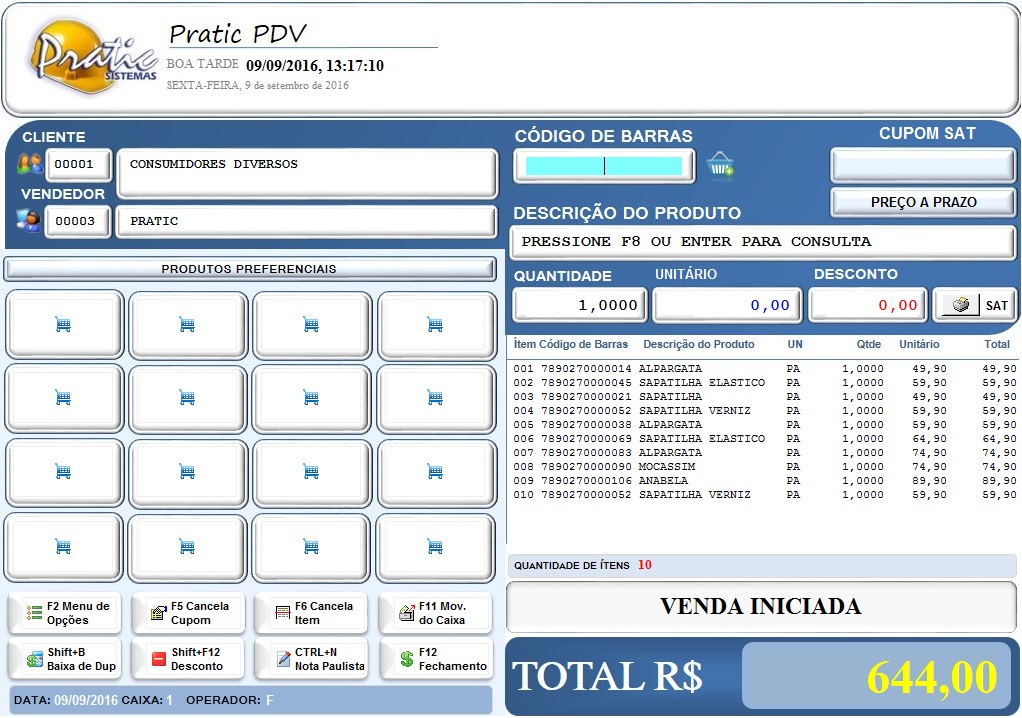
Task: Focus the customer code field 00001
Action: (78, 164)
